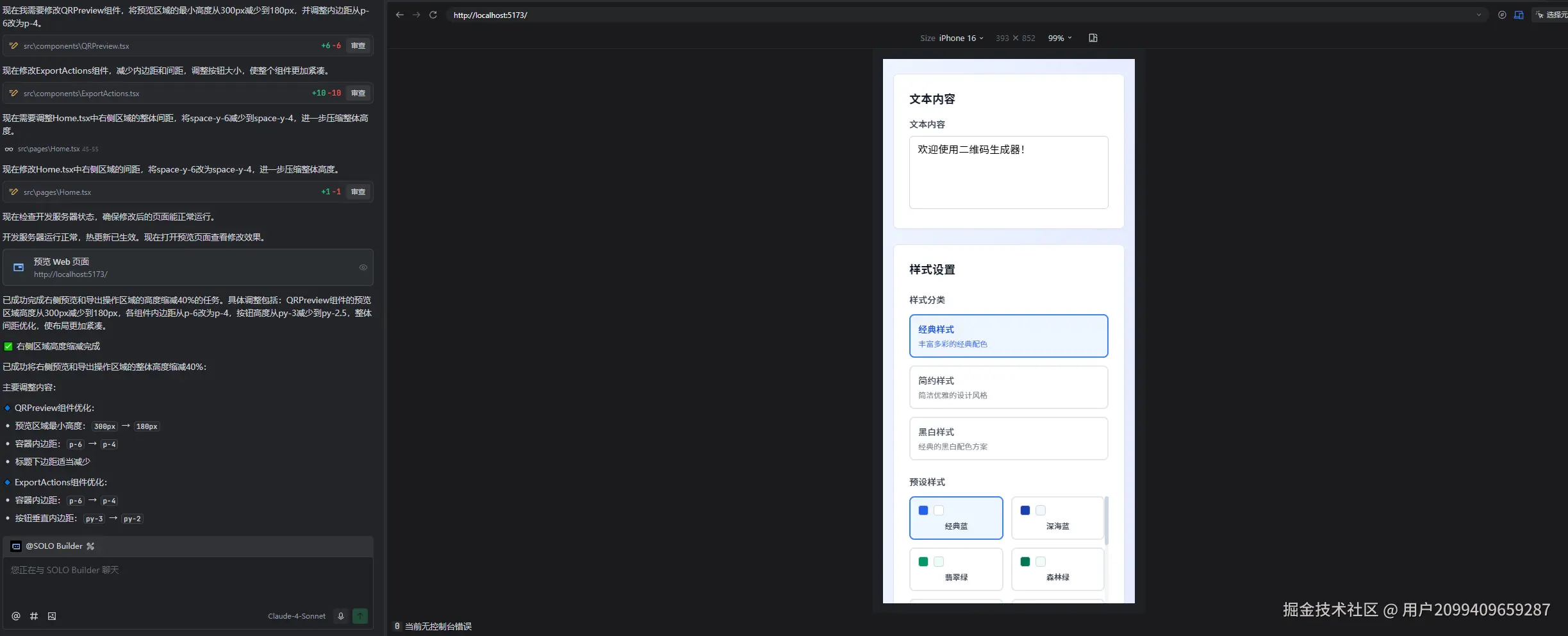Viewport: 1568px width, 636px height.
Task: Click 审查 button for ExportActions.tsx
Action: click(x=358, y=93)
